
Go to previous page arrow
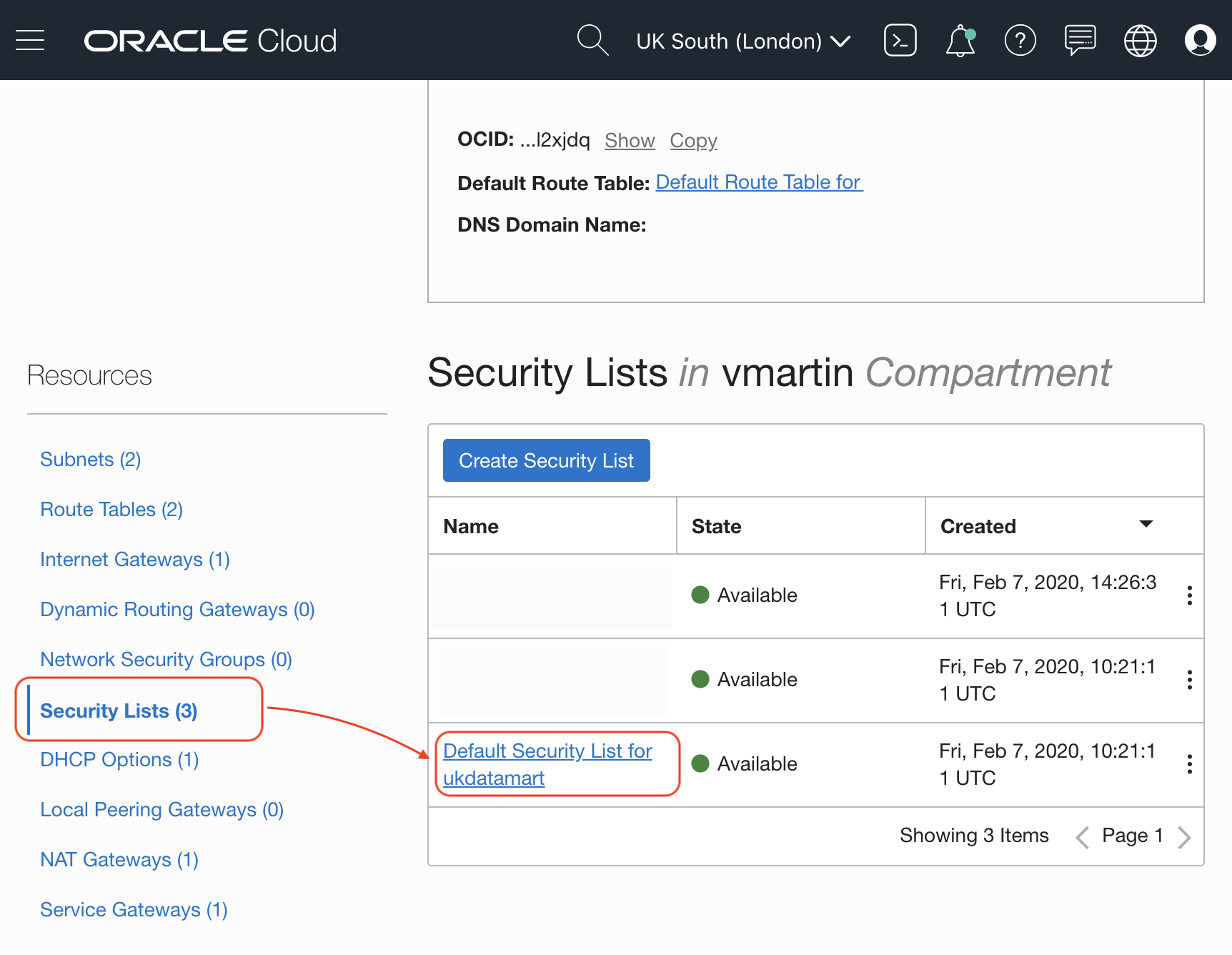coord(1082,837)
